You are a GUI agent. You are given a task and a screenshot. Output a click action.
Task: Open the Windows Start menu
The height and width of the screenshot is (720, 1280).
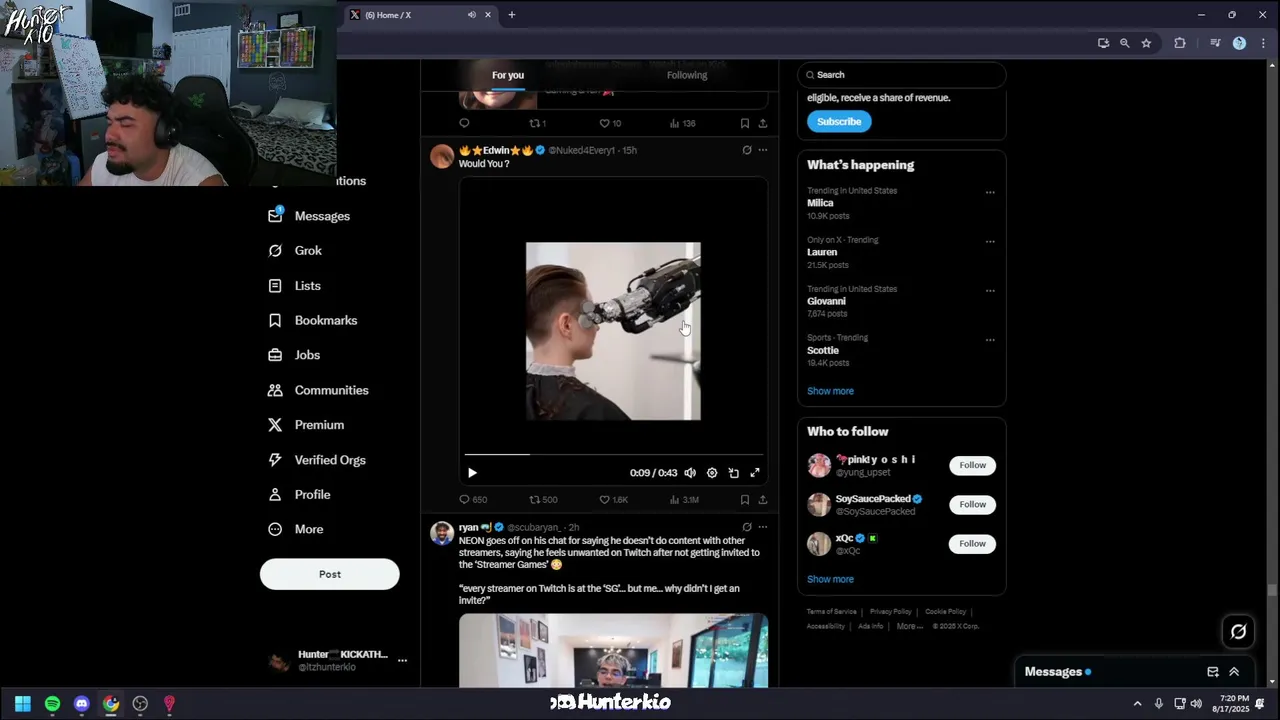click(x=23, y=704)
